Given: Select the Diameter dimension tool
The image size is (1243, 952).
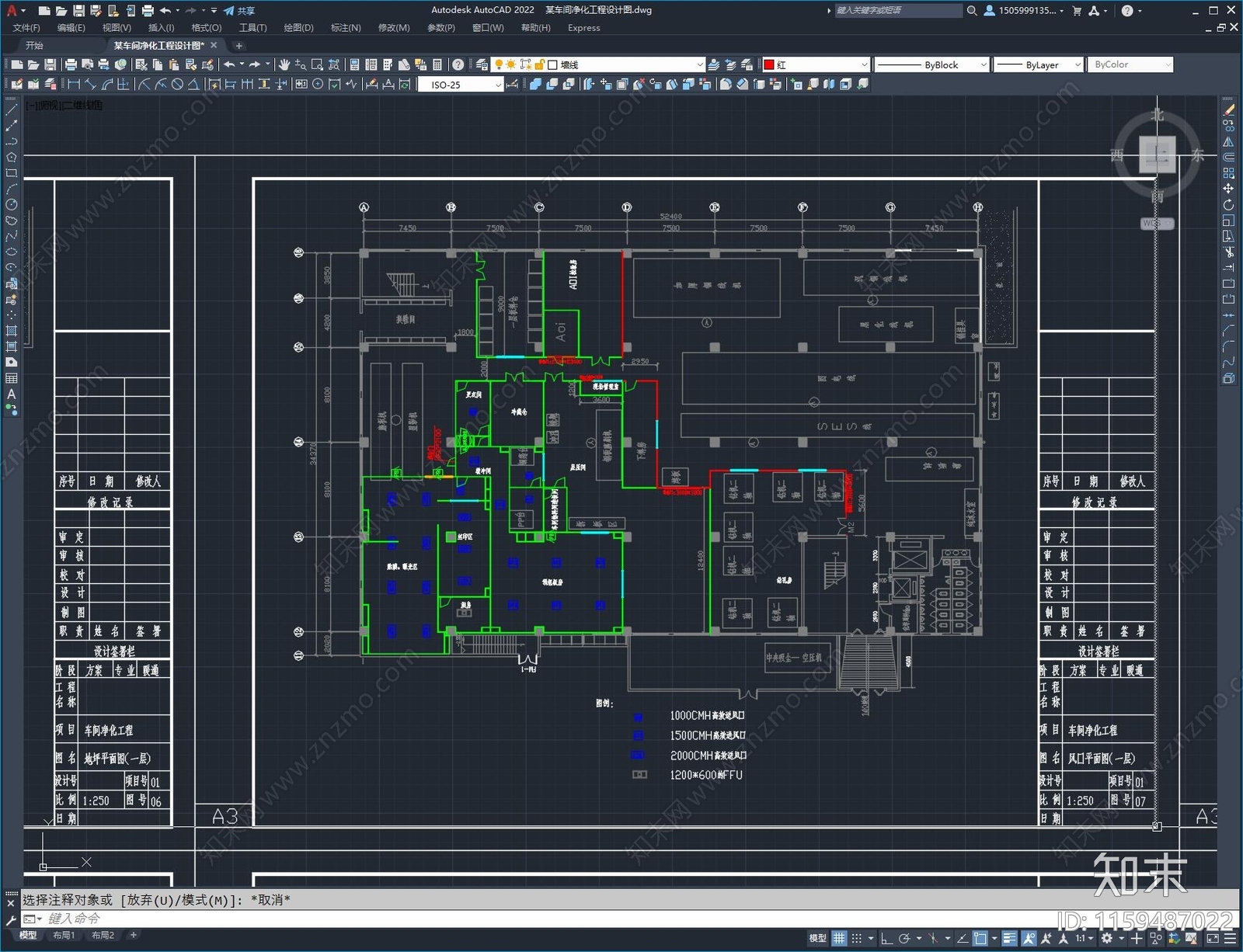Looking at the screenshot, I should click(x=178, y=84).
